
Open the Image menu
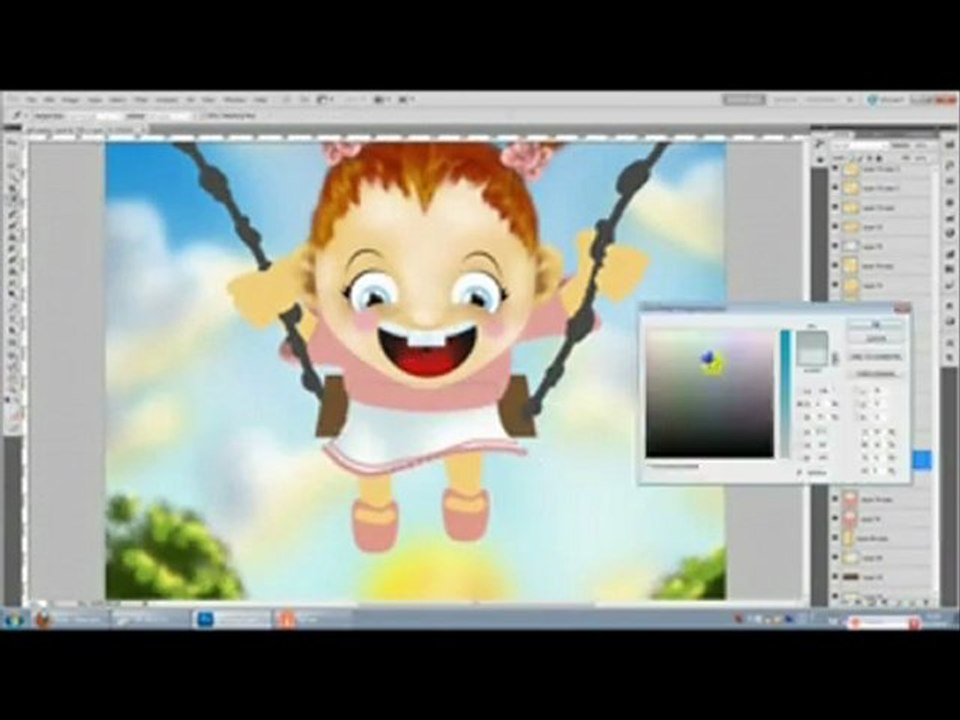click(70, 99)
